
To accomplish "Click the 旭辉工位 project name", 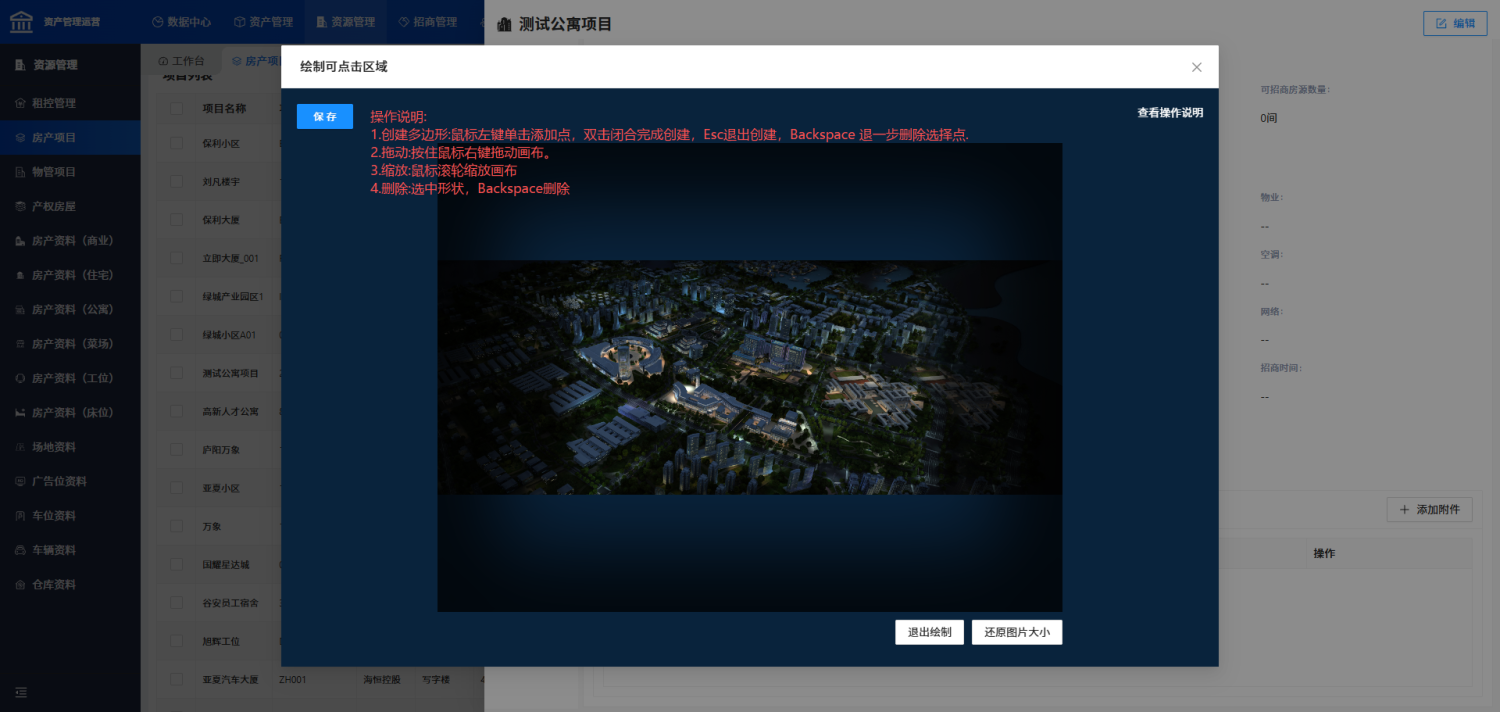I will 221,641.
